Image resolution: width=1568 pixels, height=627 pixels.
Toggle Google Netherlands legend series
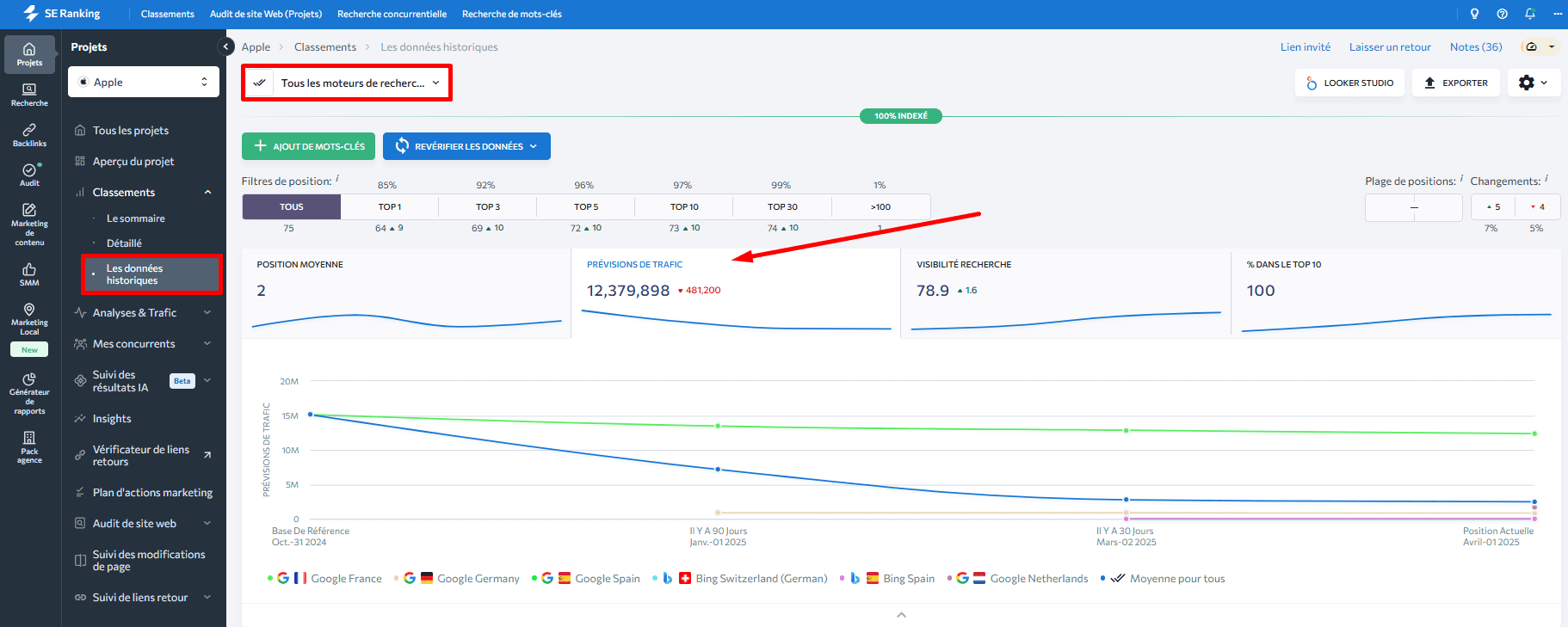click(x=1016, y=578)
